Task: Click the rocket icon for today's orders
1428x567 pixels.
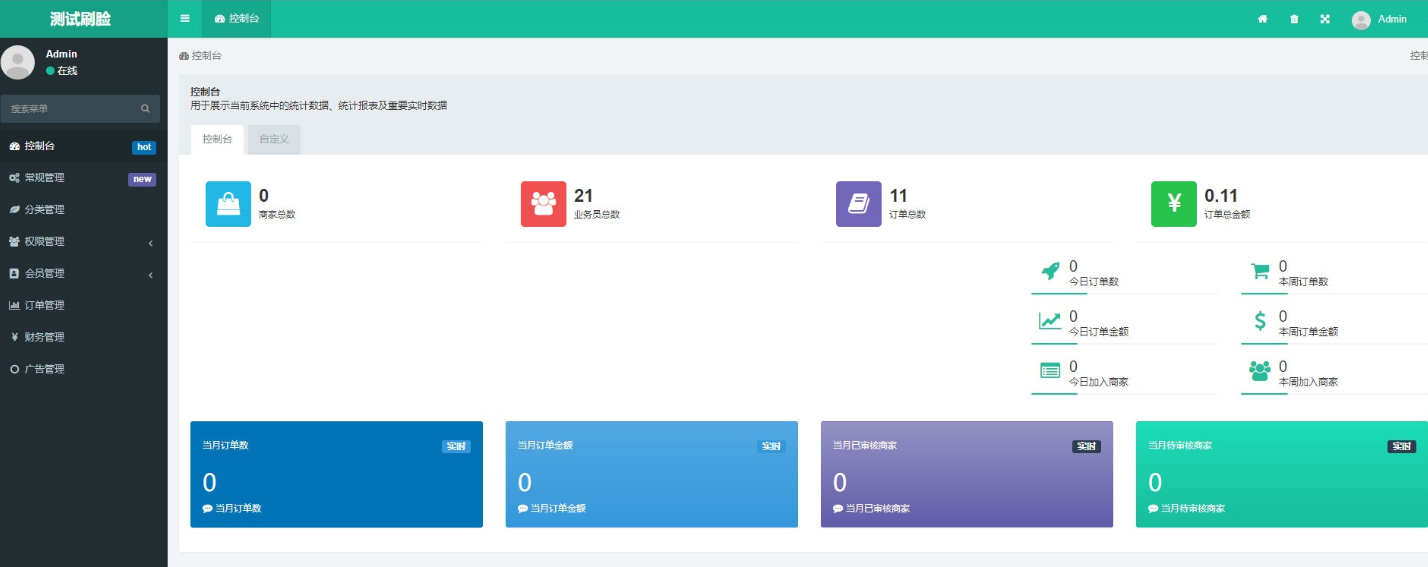Action: click(x=1050, y=271)
